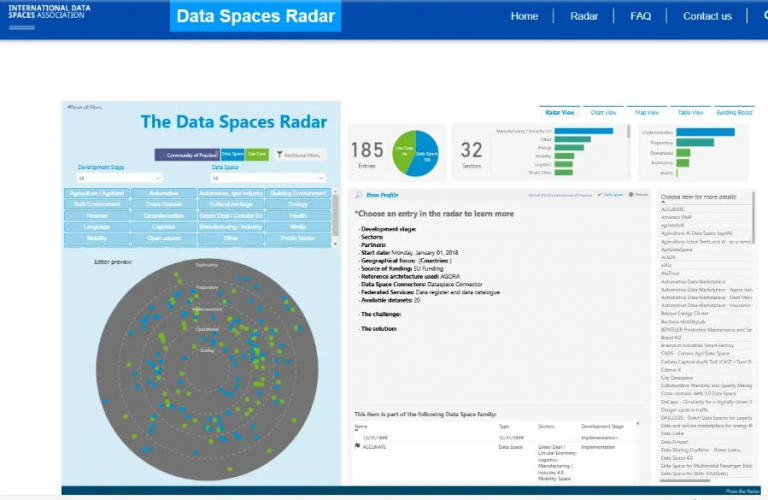The height and width of the screenshot is (500, 768).
Task: Select the Mobility sector button
Action: point(97,238)
